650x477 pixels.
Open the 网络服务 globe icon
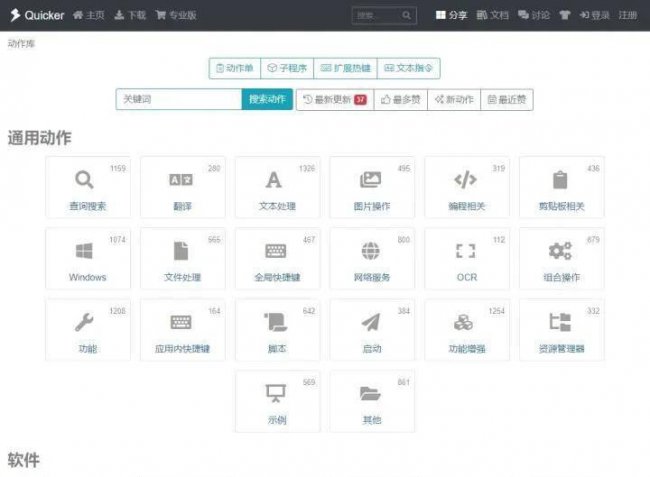[370, 251]
